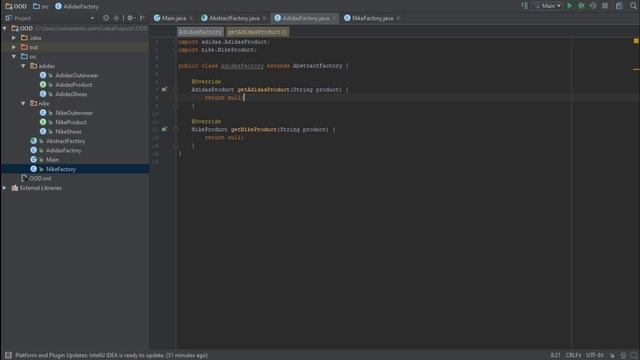Fold the getAdidasProduct method in gutter

tap(176, 89)
